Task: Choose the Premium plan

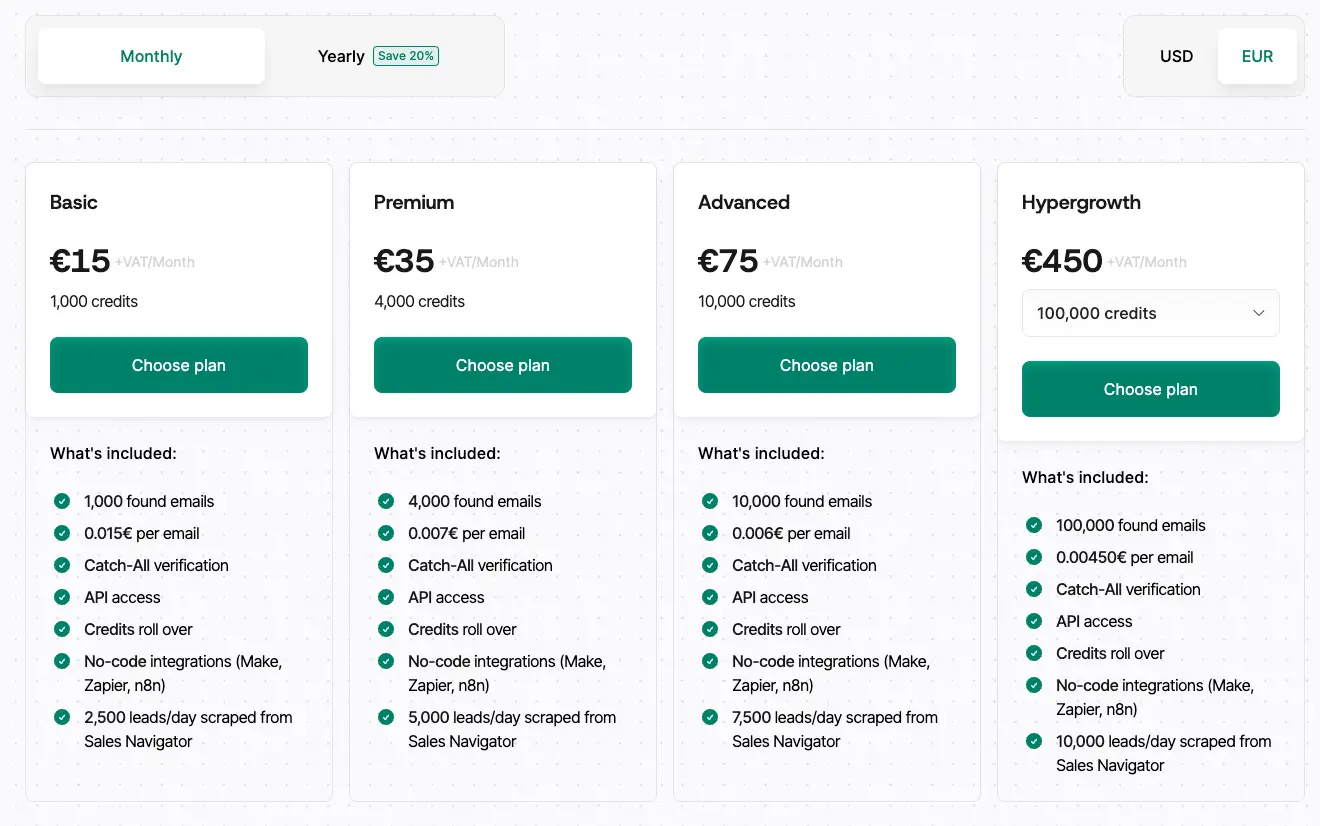Action: pyautogui.click(x=503, y=365)
